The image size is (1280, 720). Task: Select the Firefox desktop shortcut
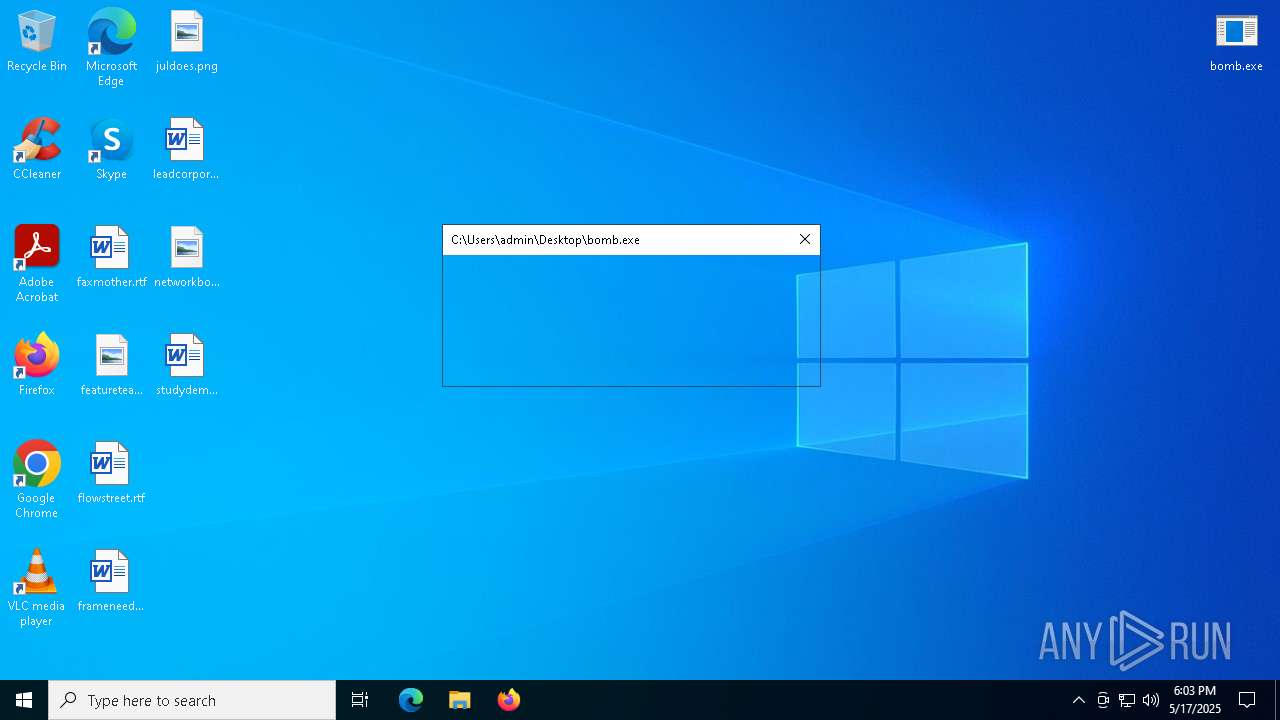(x=37, y=366)
